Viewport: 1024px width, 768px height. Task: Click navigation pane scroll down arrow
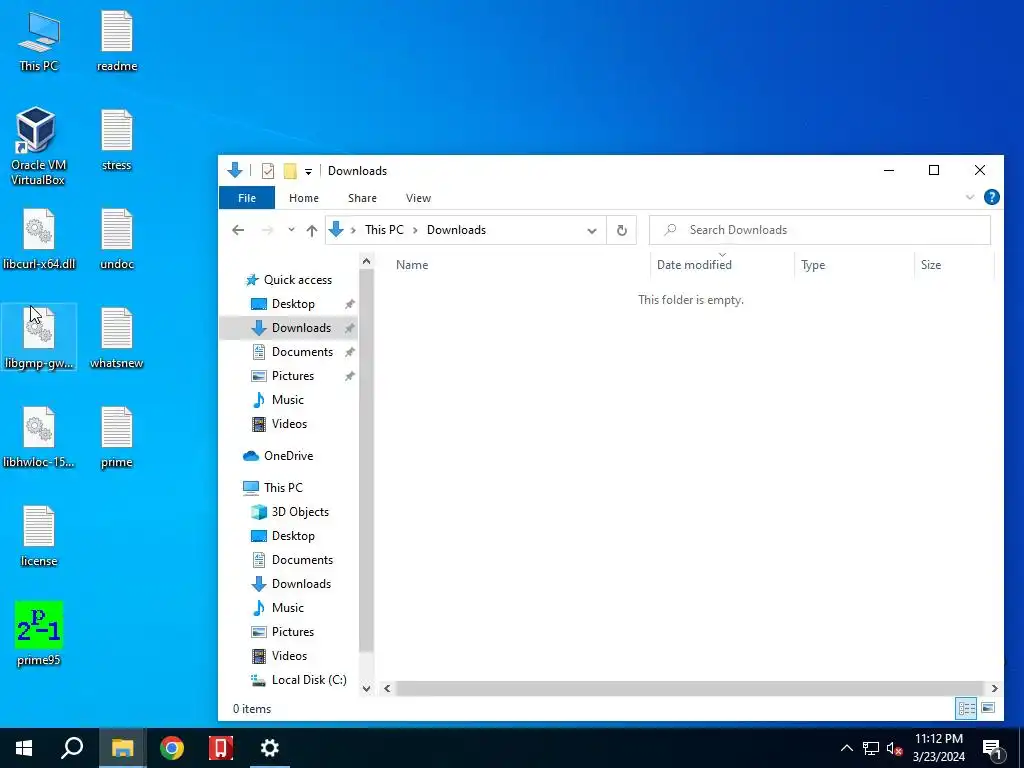tap(366, 688)
